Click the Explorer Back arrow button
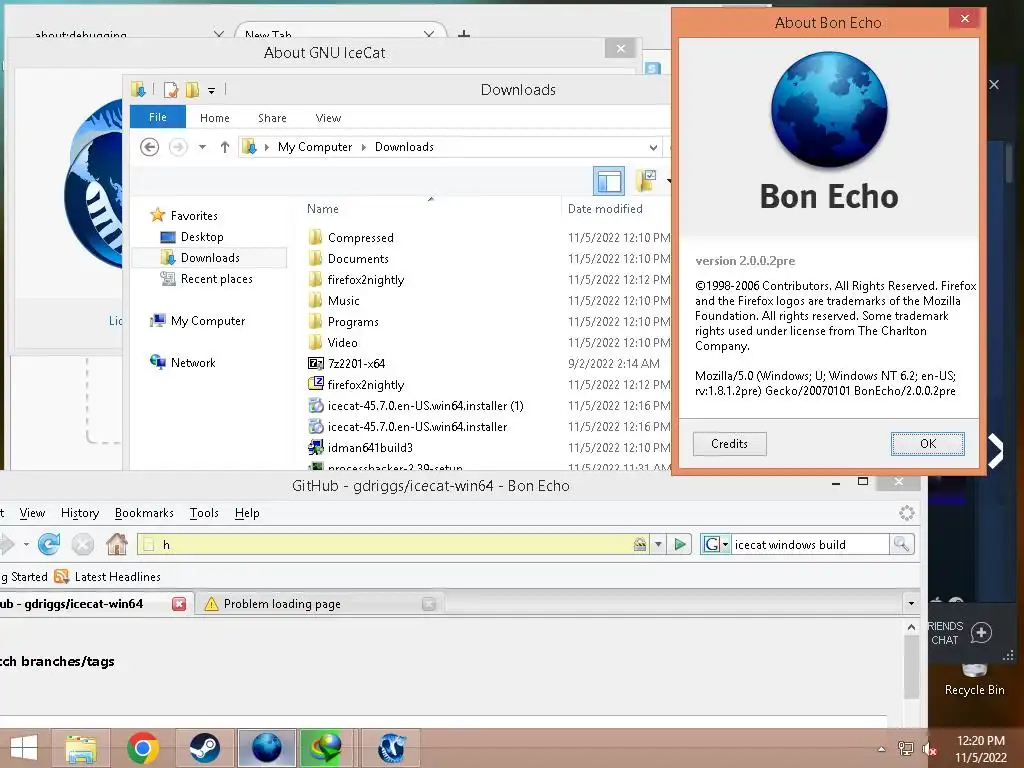The height and width of the screenshot is (768, 1024). (x=150, y=147)
